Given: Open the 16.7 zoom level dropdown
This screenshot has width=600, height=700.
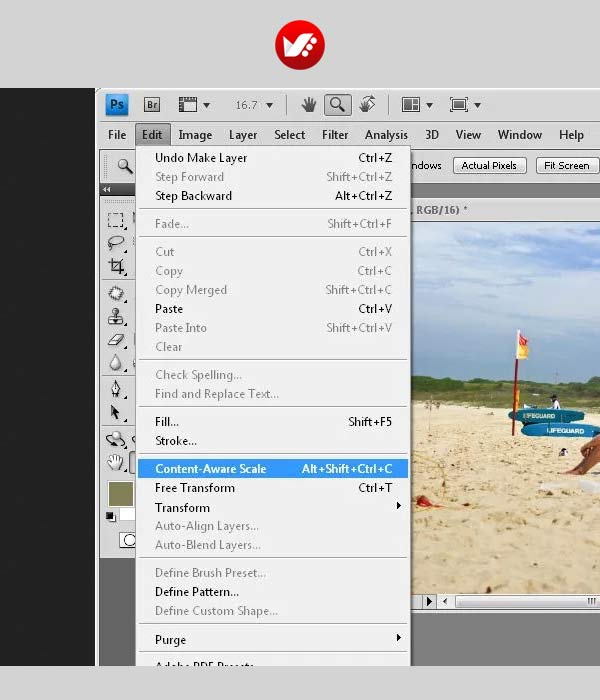Looking at the screenshot, I should (x=269, y=105).
